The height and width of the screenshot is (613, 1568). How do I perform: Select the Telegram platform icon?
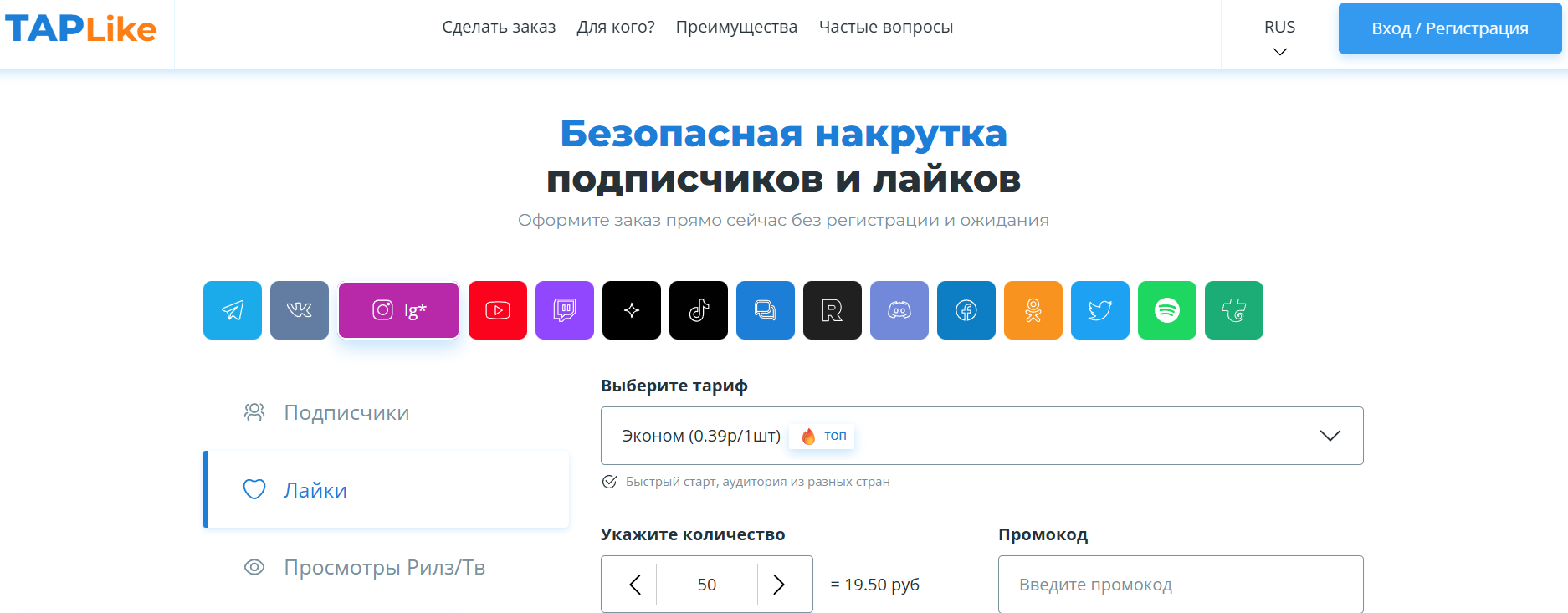pyautogui.click(x=233, y=310)
